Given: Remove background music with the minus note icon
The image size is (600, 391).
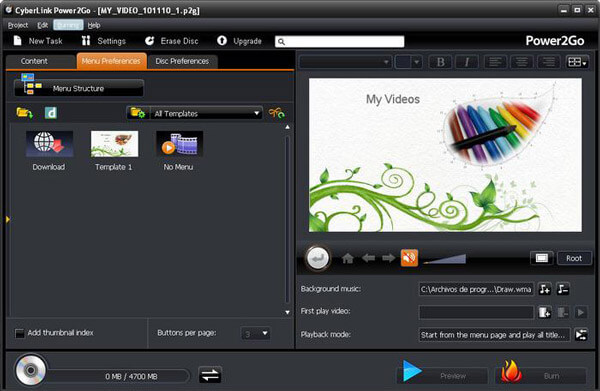Looking at the screenshot, I should pos(563,289).
